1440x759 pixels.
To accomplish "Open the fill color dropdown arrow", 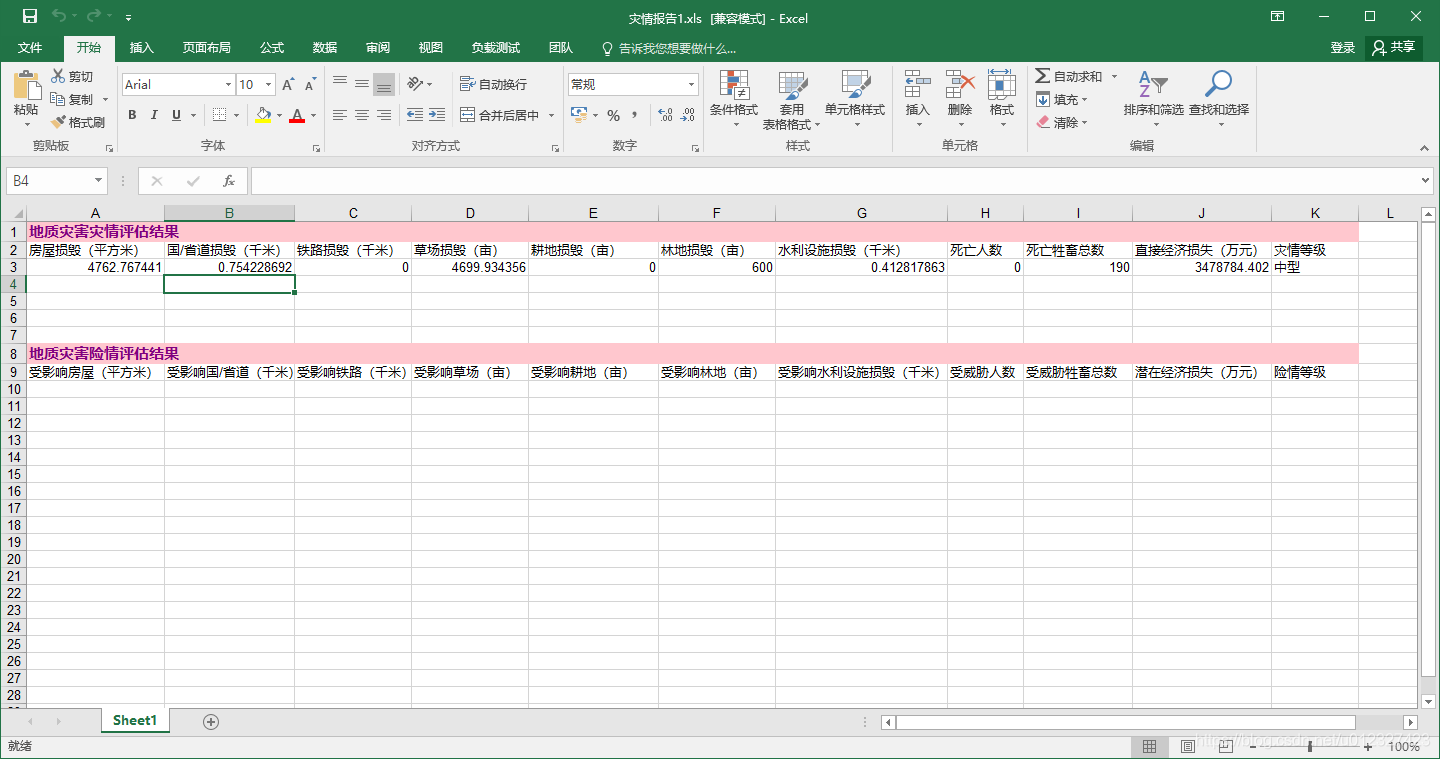I will pos(278,115).
